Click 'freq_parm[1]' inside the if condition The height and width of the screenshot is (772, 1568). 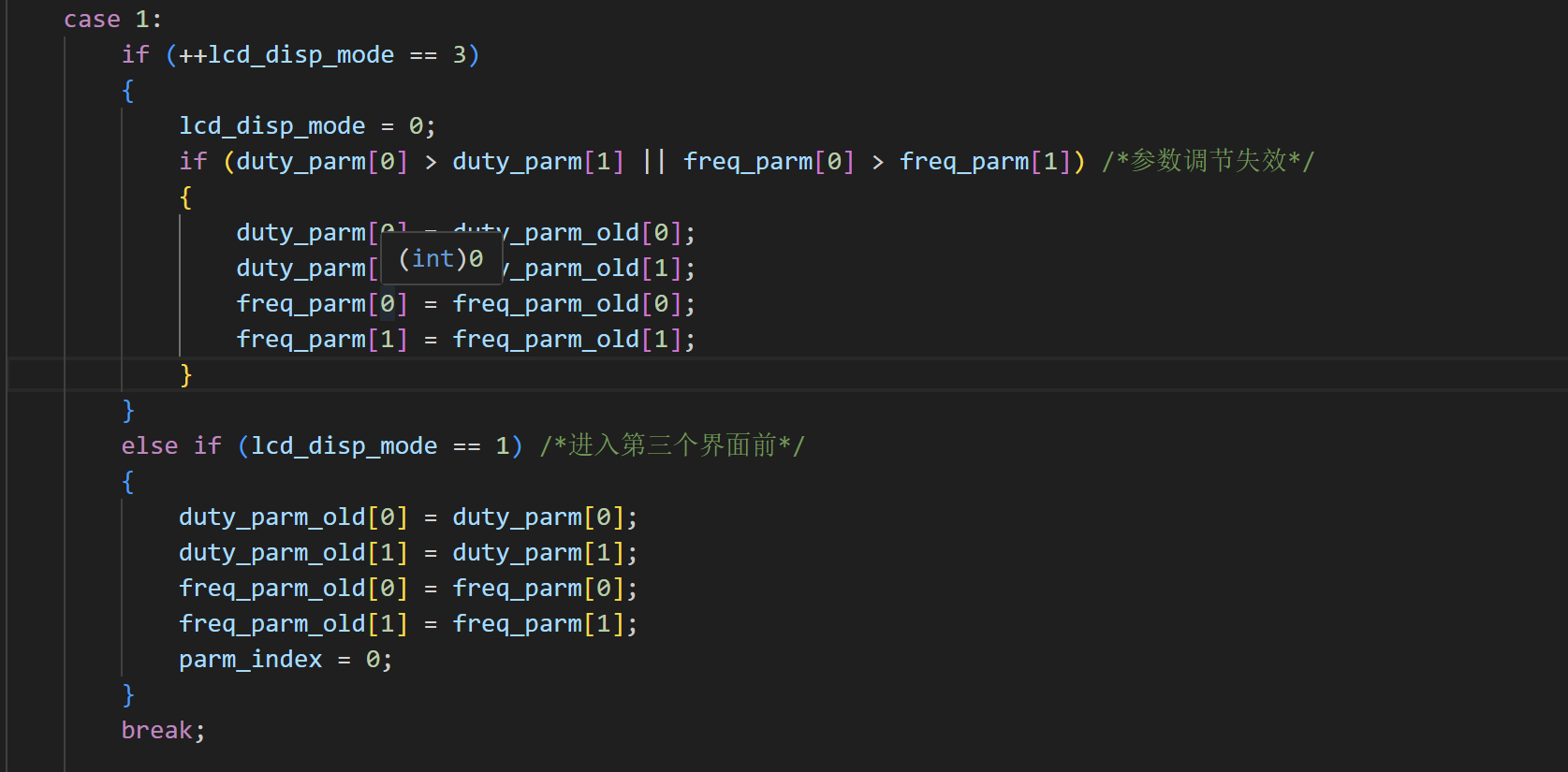[x=985, y=161]
